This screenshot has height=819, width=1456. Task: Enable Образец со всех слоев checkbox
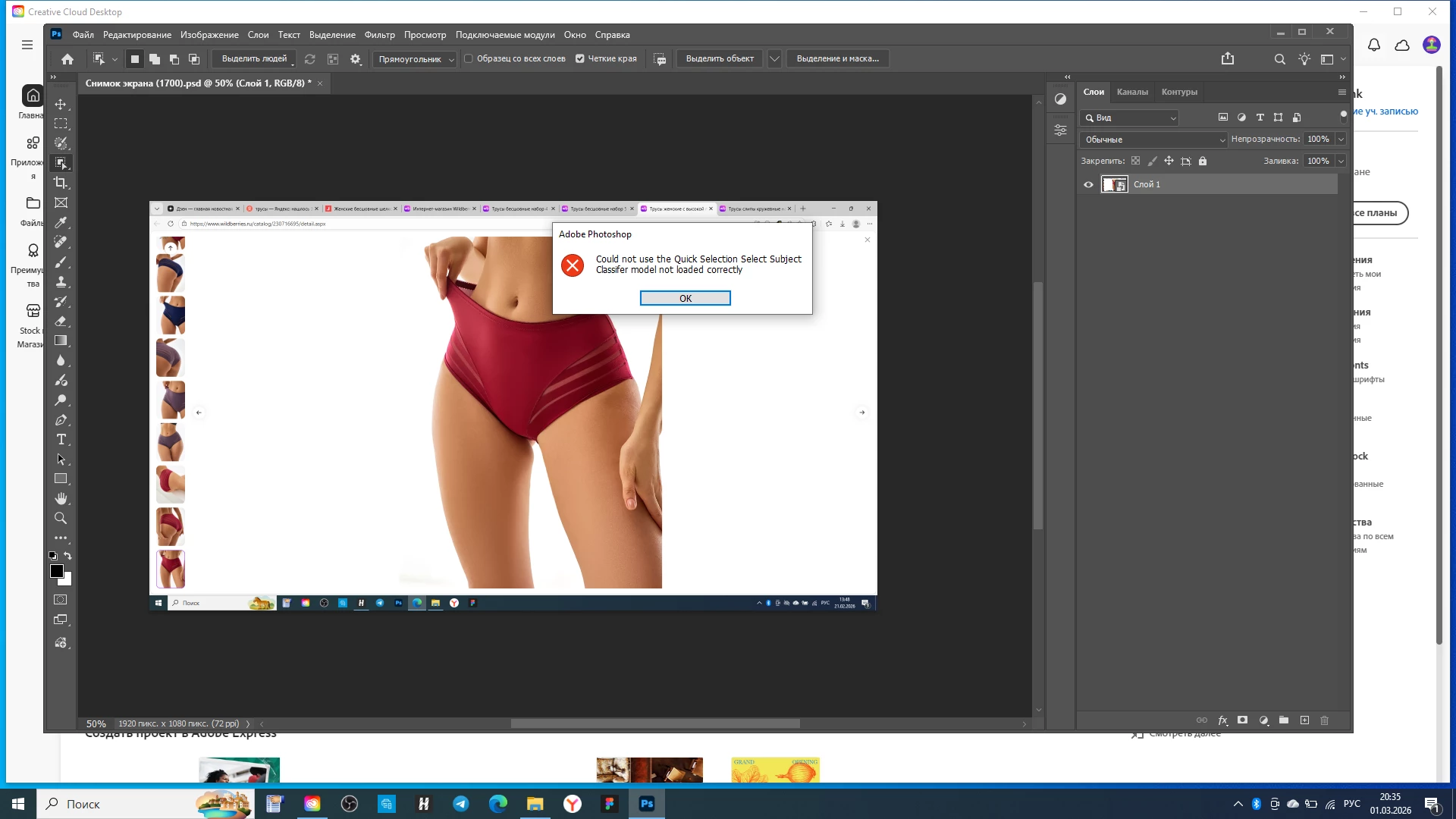(469, 58)
